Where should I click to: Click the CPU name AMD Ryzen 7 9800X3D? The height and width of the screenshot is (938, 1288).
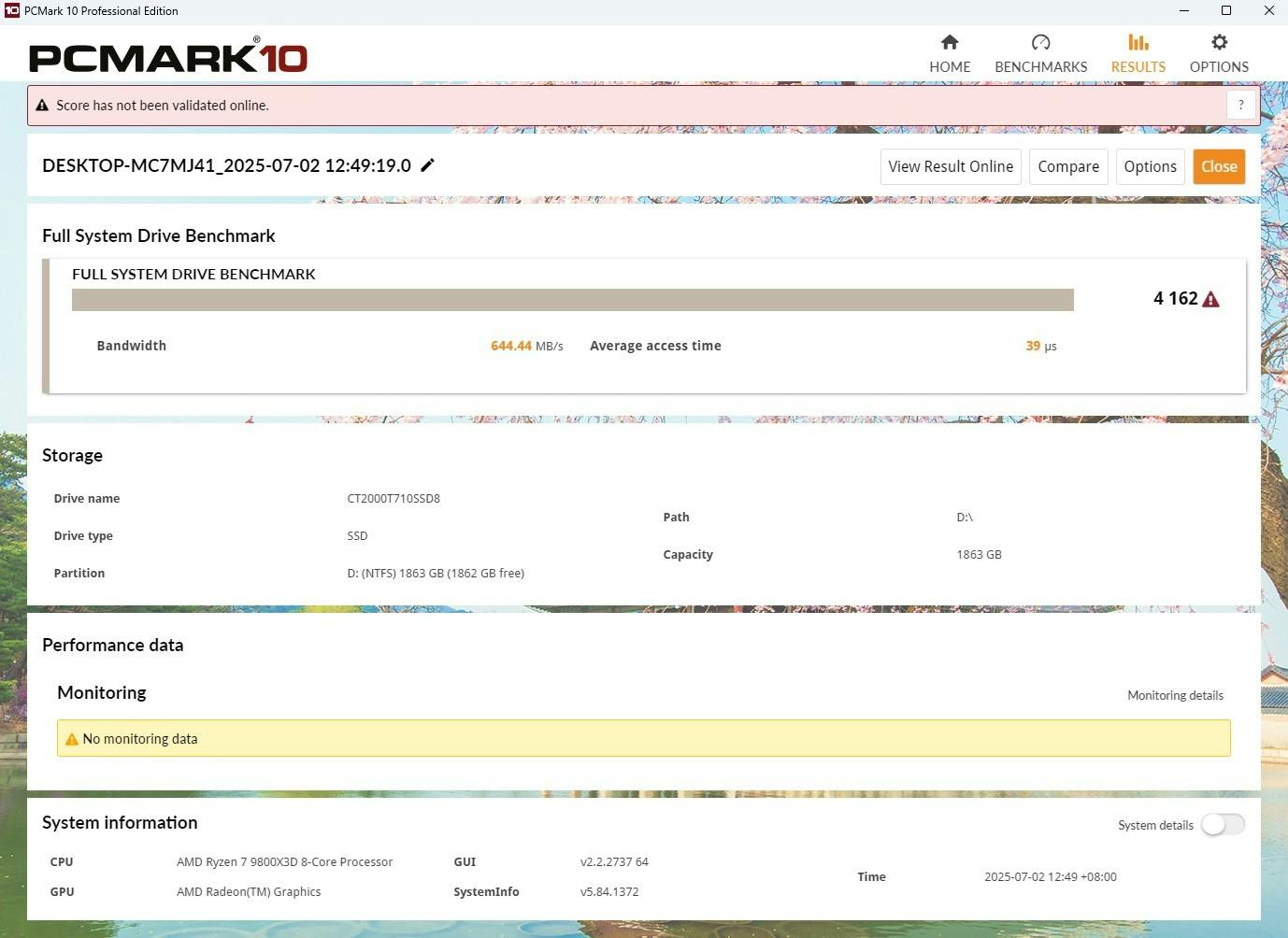coord(284,862)
